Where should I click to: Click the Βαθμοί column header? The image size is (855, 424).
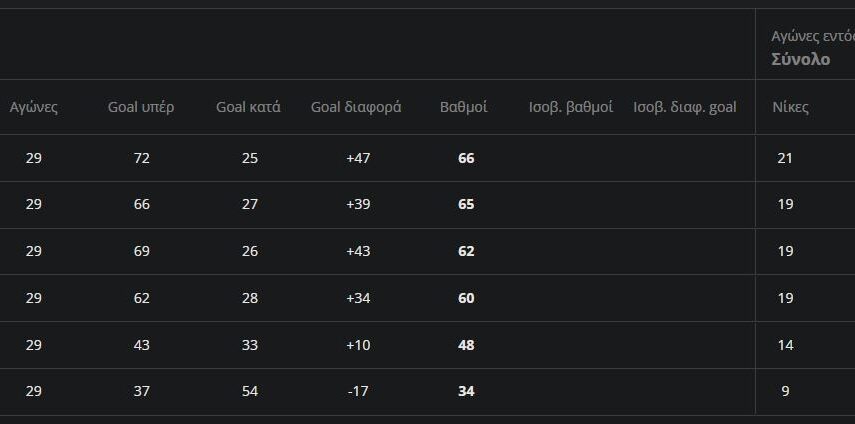(464, 107)
